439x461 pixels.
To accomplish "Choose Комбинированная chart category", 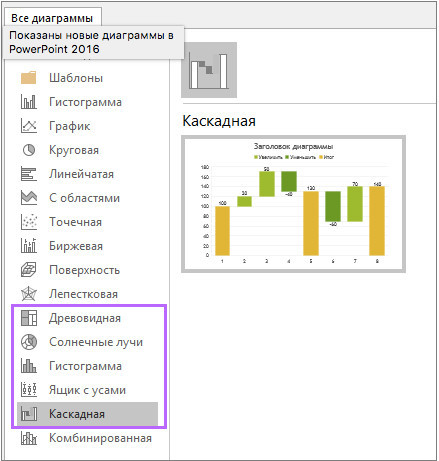I will 100,438.
